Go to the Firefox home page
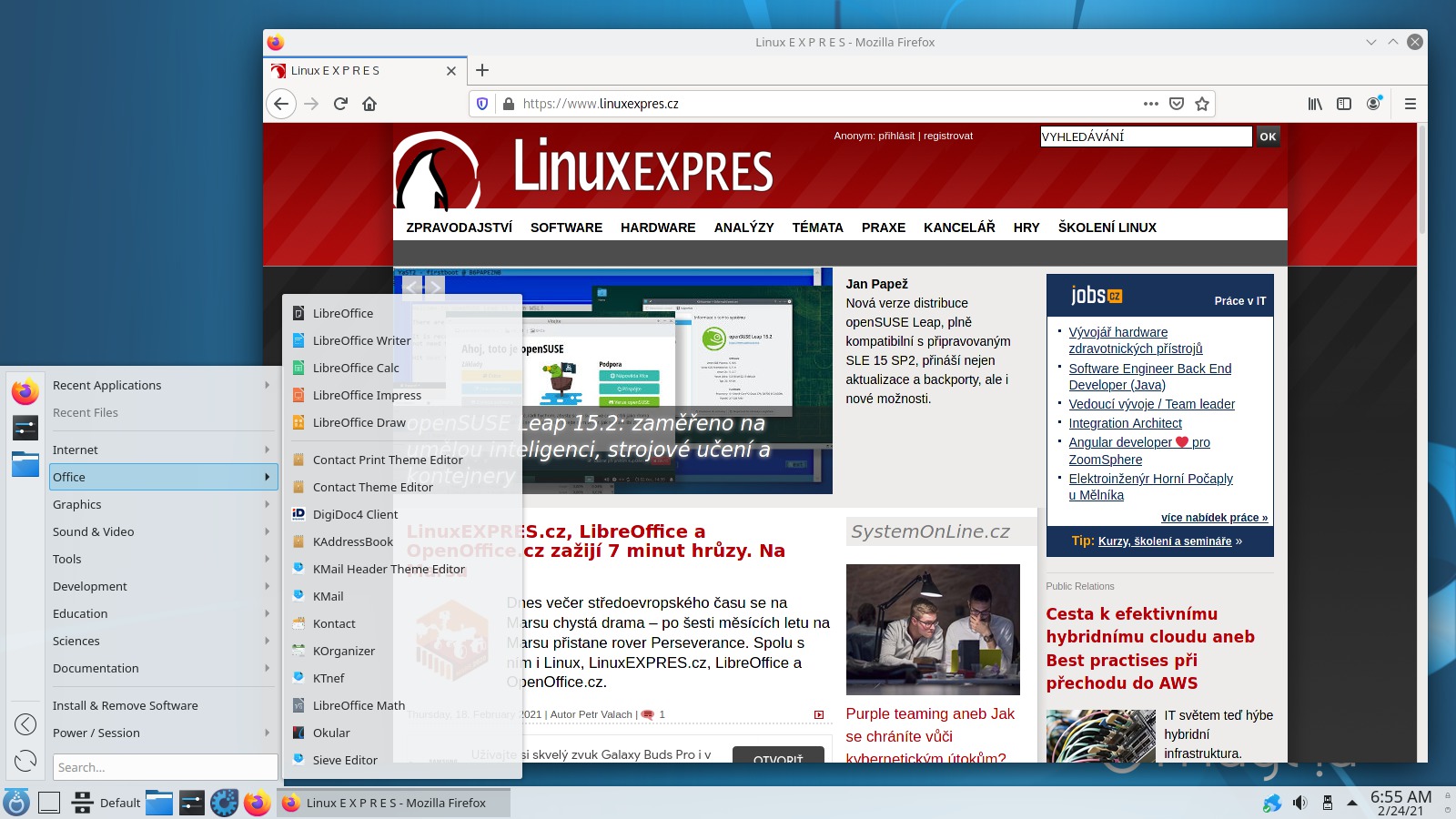The height and width of the screenshot is (819, 1456). [369, 104]
